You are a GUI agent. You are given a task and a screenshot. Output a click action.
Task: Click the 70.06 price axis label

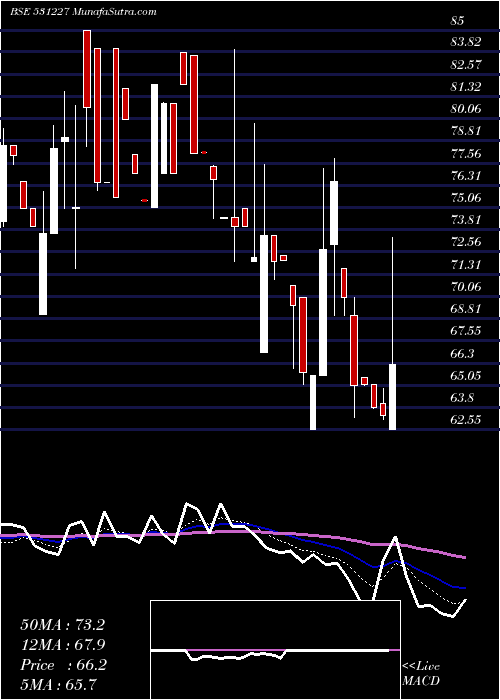click(466, 287)
